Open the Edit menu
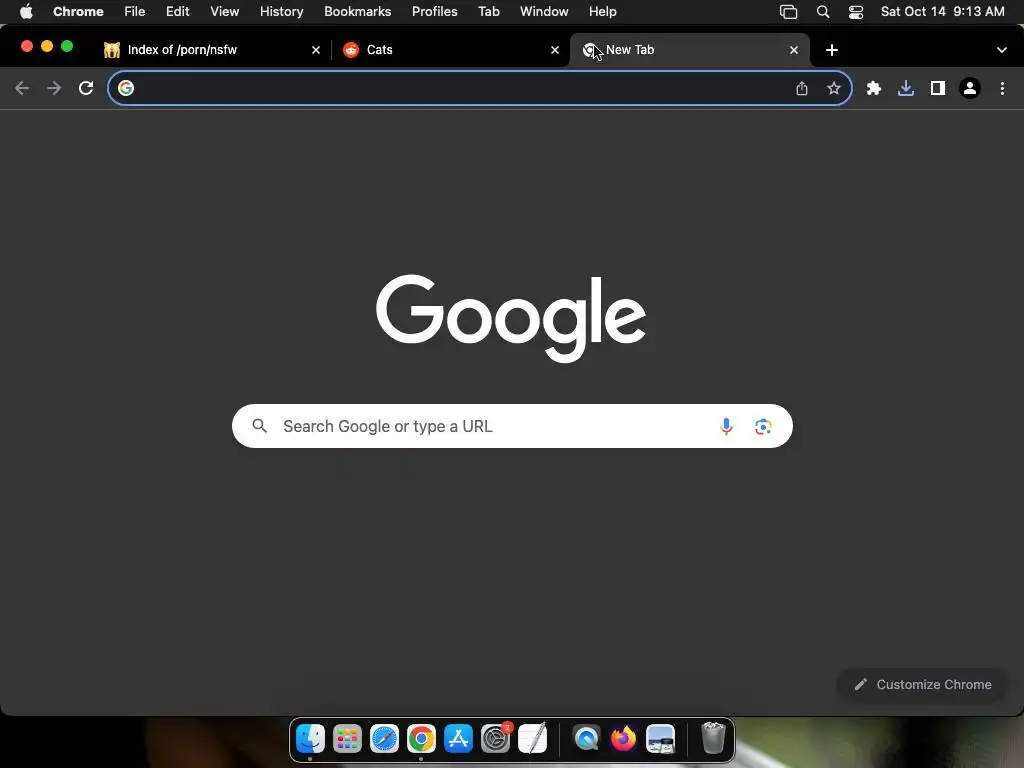The width and height of the screenshot is (1024, 768). click(178, 12)
